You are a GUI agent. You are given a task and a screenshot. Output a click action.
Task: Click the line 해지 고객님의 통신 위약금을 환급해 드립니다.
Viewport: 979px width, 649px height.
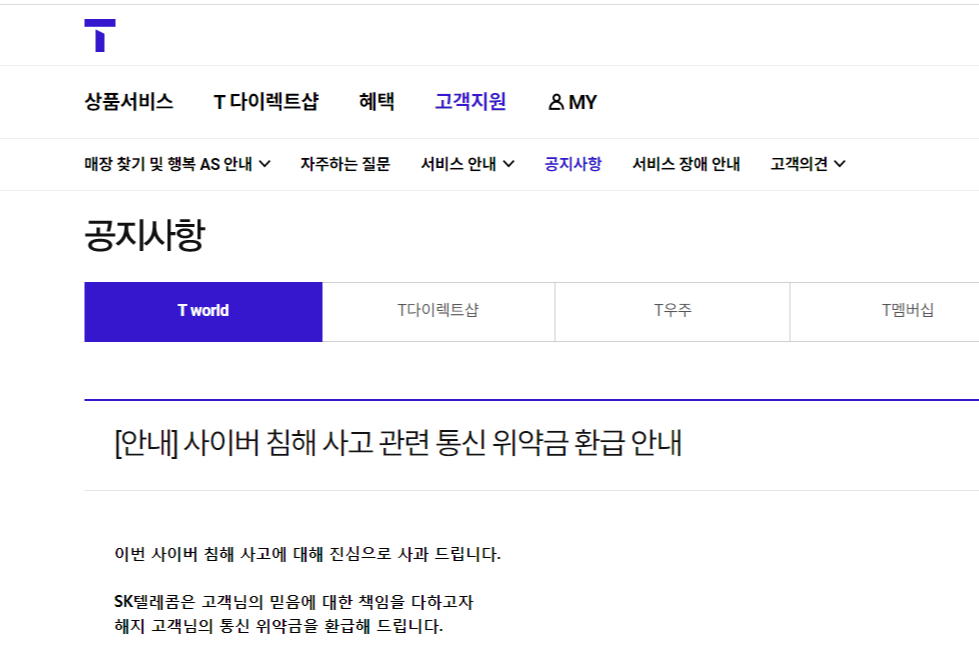[x=278, y=626]
